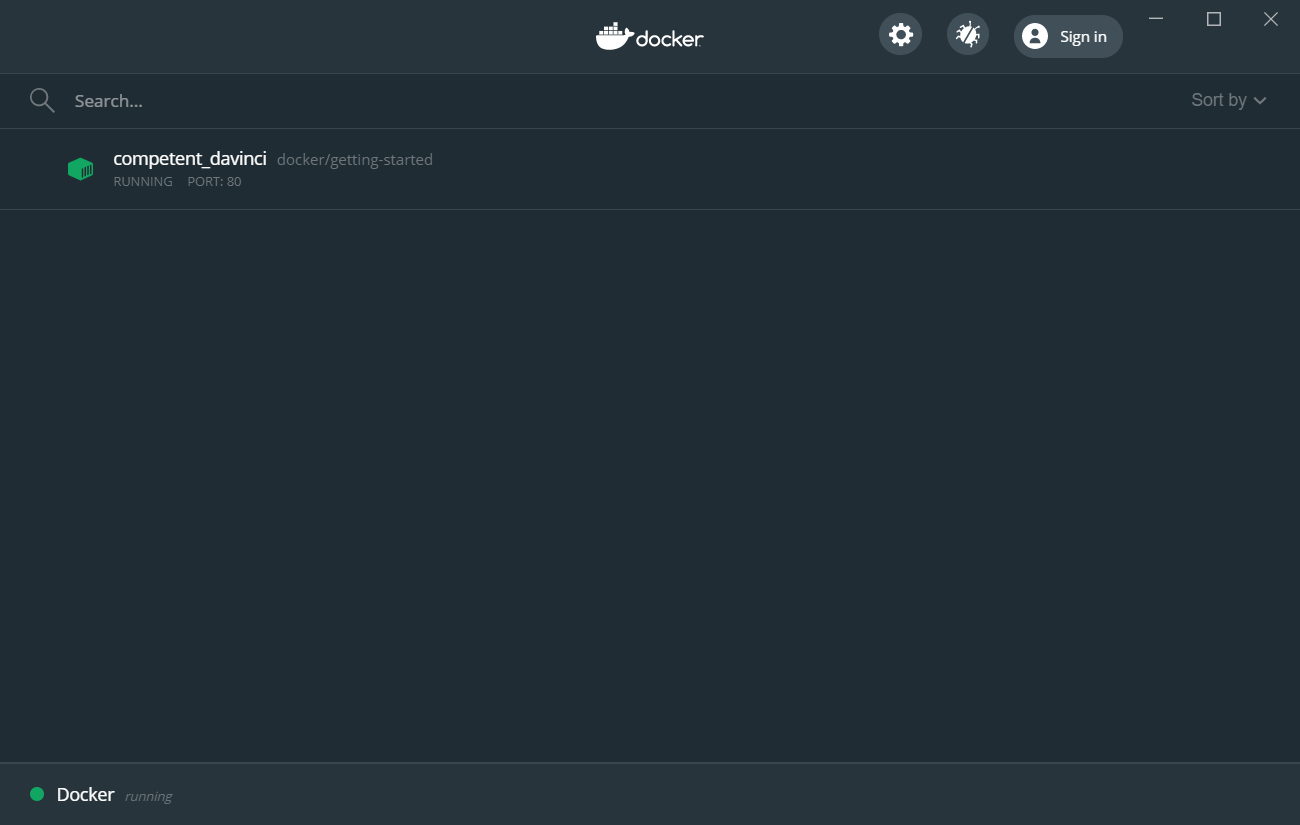
Task: Maximize the Docker Desktop window
Action: click(1214, 19)
